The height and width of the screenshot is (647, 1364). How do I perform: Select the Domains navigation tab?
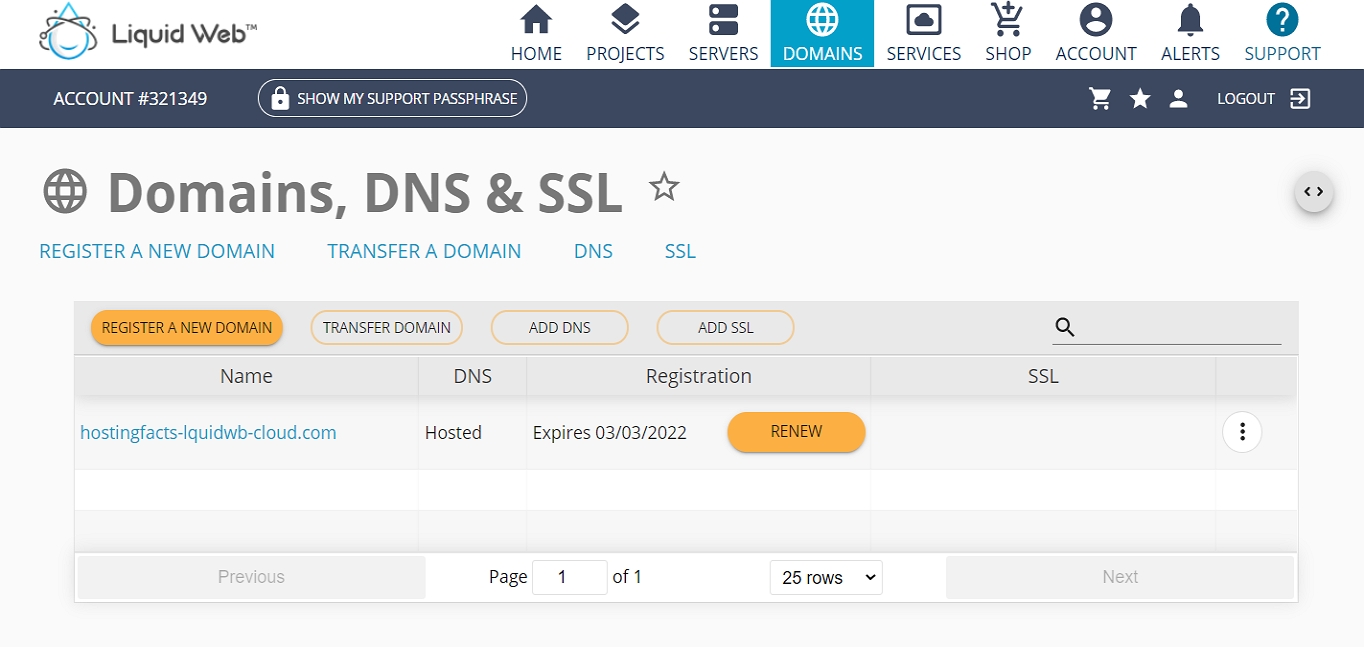coord(822,34)
